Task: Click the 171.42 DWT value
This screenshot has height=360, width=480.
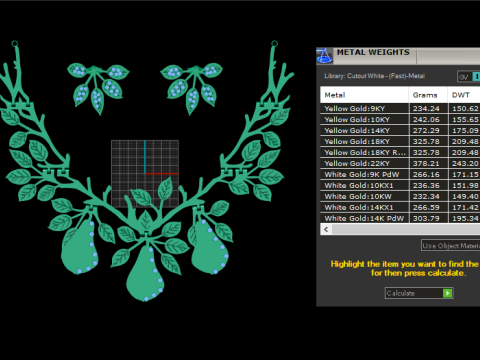Action: point(465,207)
